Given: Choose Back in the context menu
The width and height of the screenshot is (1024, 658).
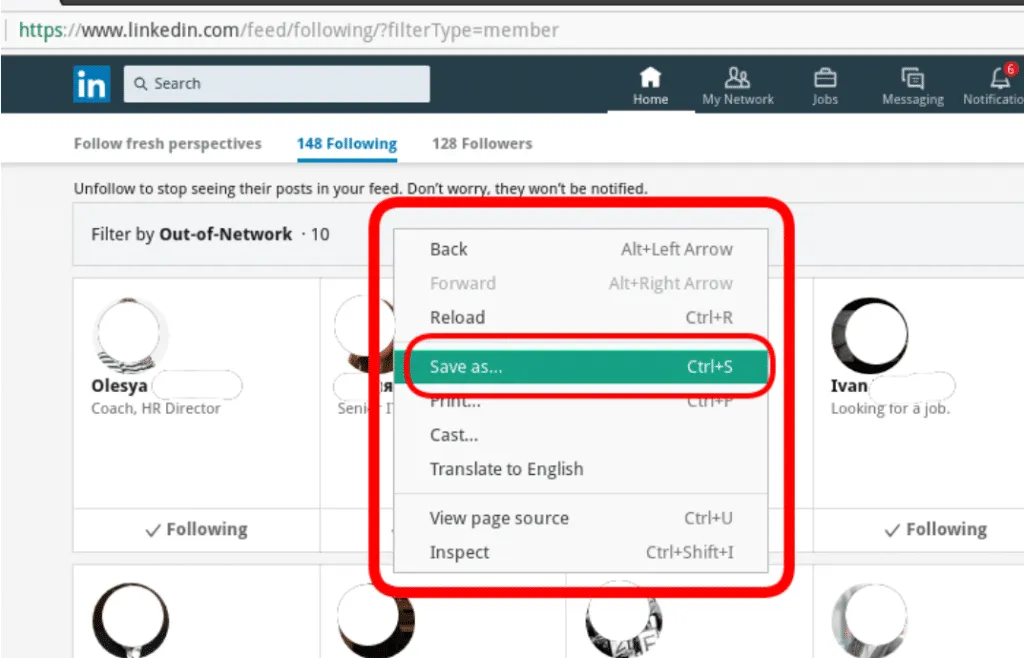Looking at the screenshot, I should click(581, 249).
